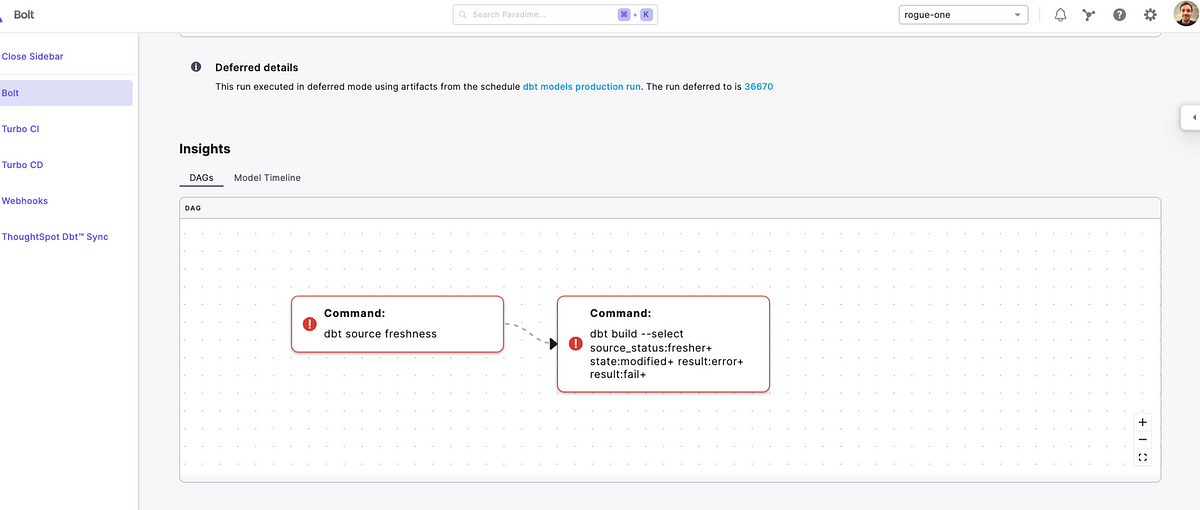Click the DAG panel label

(193, 208)
